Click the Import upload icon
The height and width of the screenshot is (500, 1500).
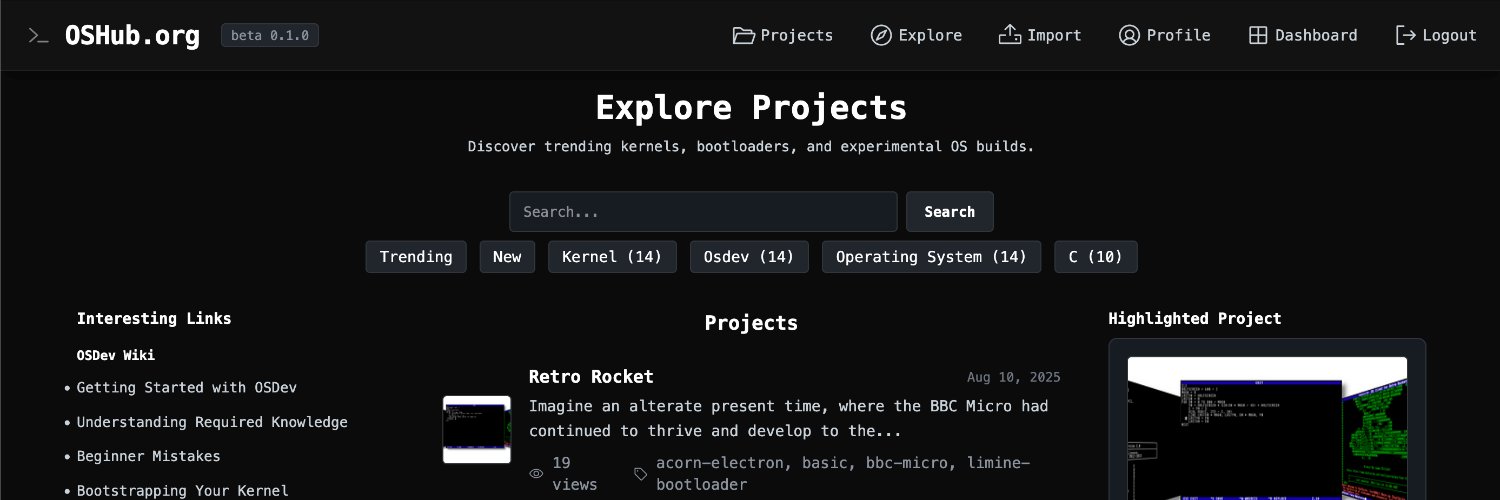pos(1010,36)
